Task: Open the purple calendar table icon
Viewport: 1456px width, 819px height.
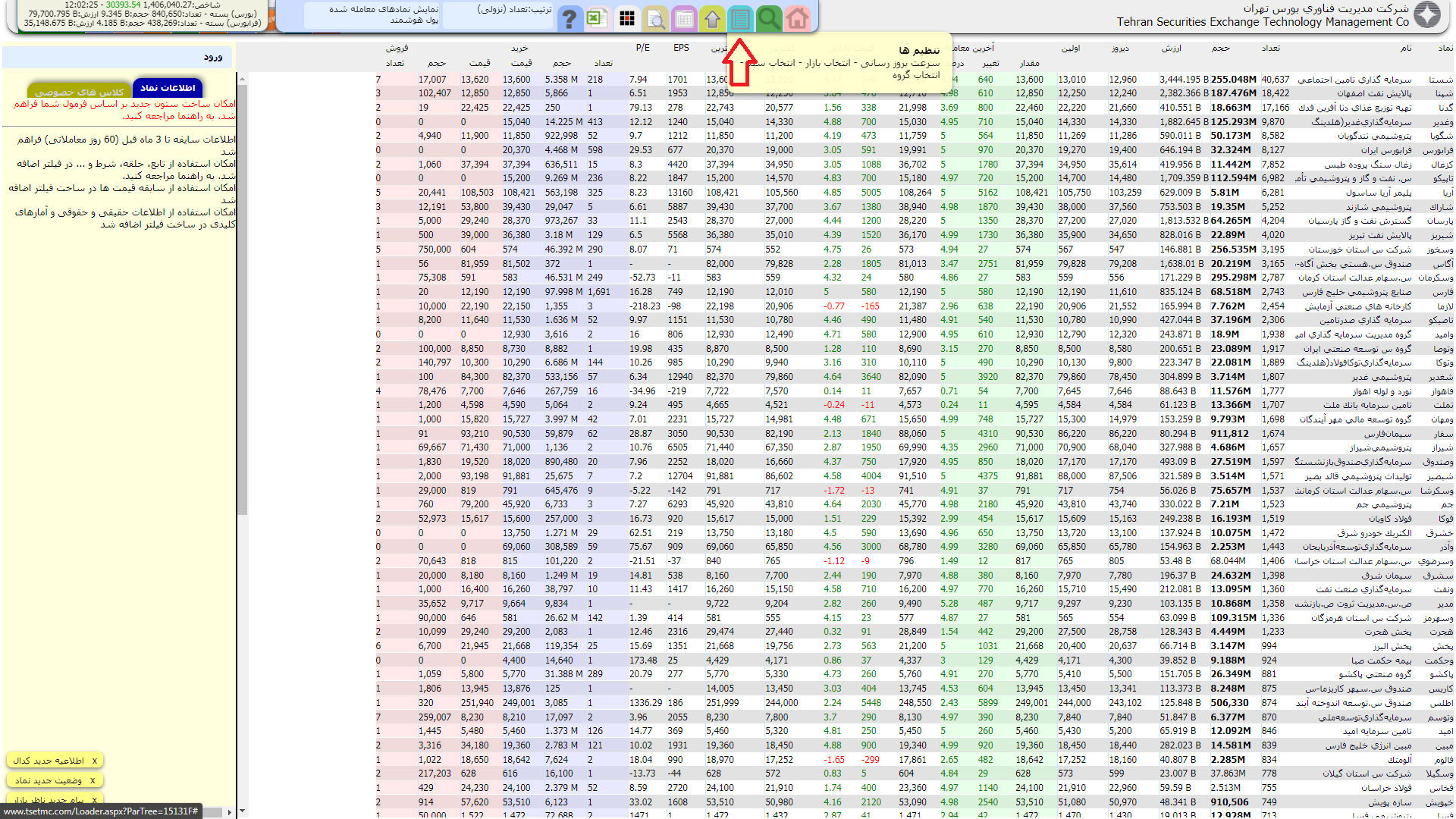Action: (x=684, y=18)
